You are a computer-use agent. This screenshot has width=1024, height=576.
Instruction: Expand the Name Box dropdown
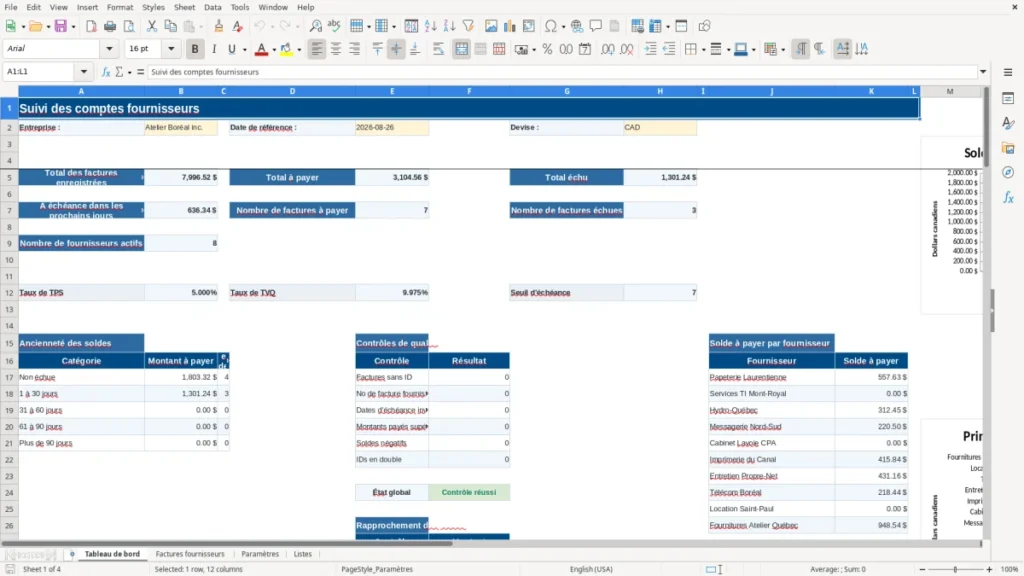click(x=84, y=72)
